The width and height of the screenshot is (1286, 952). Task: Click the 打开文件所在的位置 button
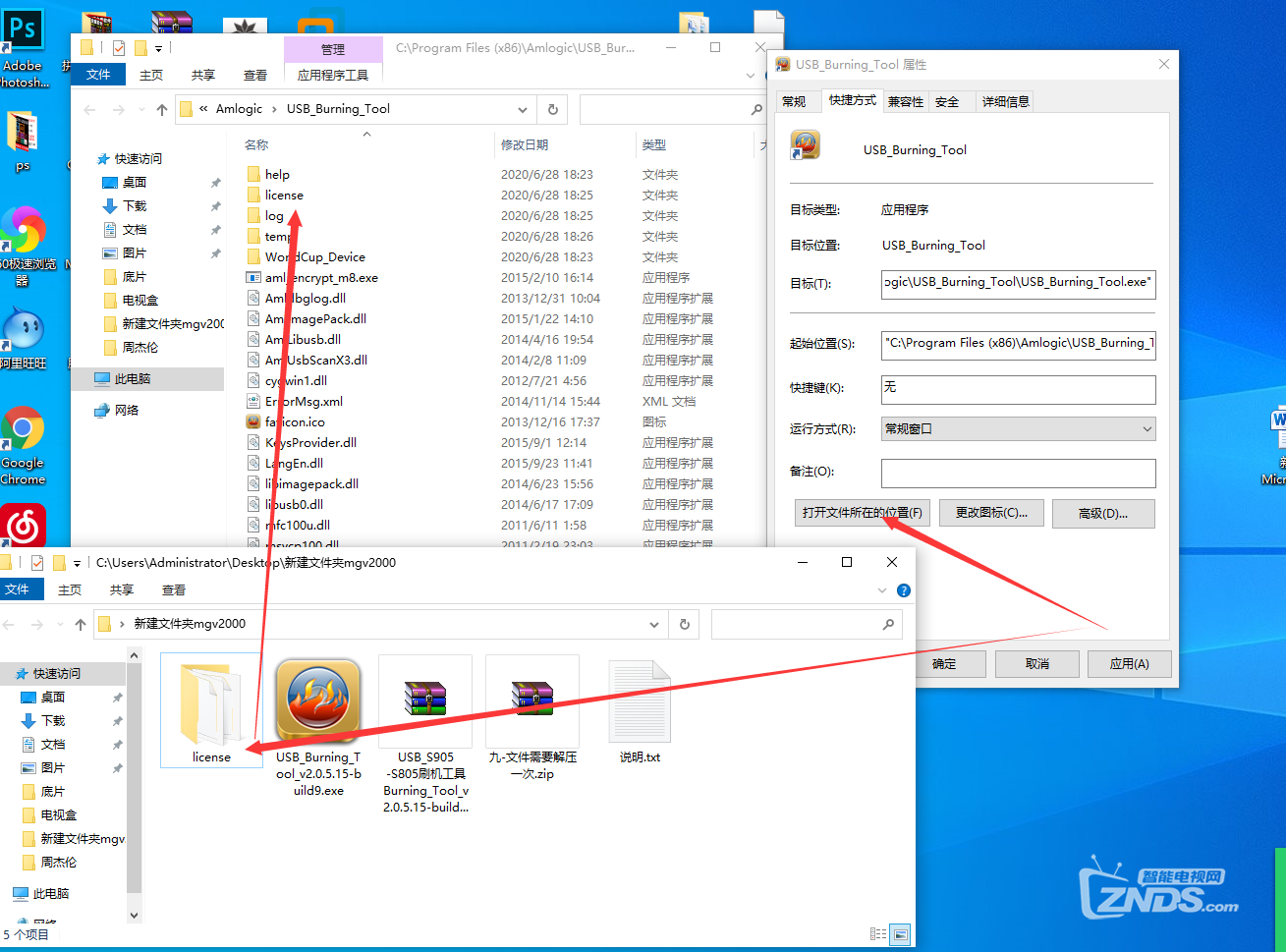[x=862, y=513]
